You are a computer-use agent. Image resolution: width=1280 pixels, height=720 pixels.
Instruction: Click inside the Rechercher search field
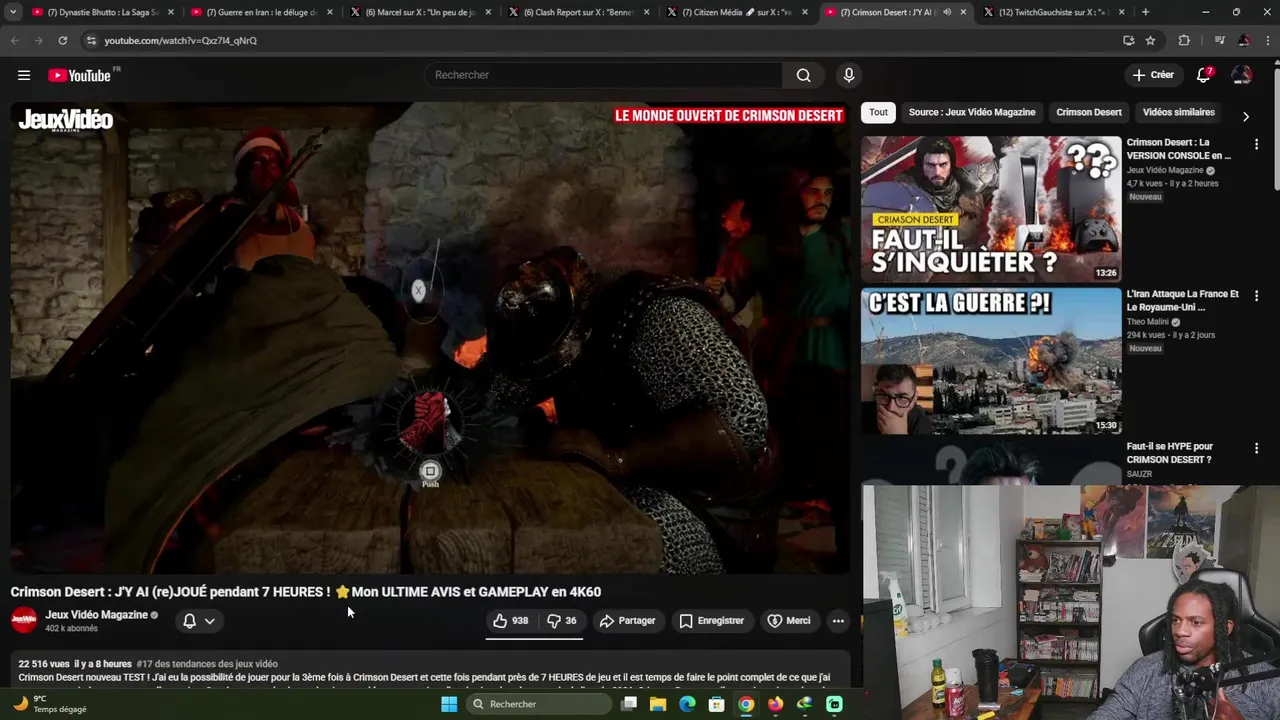(603, 75)
